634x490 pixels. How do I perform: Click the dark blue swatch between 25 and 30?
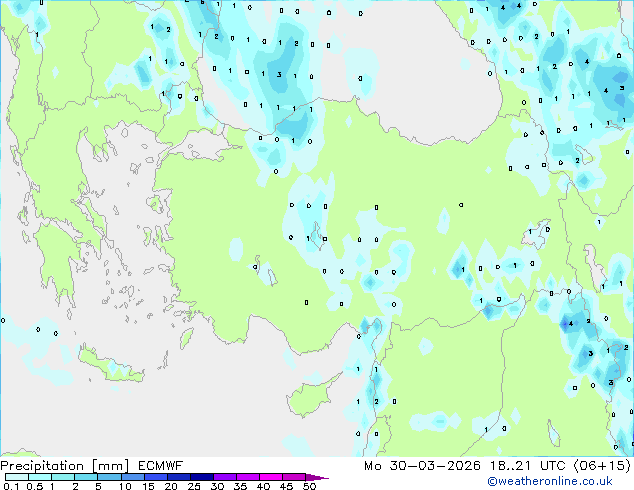[202, 477]
